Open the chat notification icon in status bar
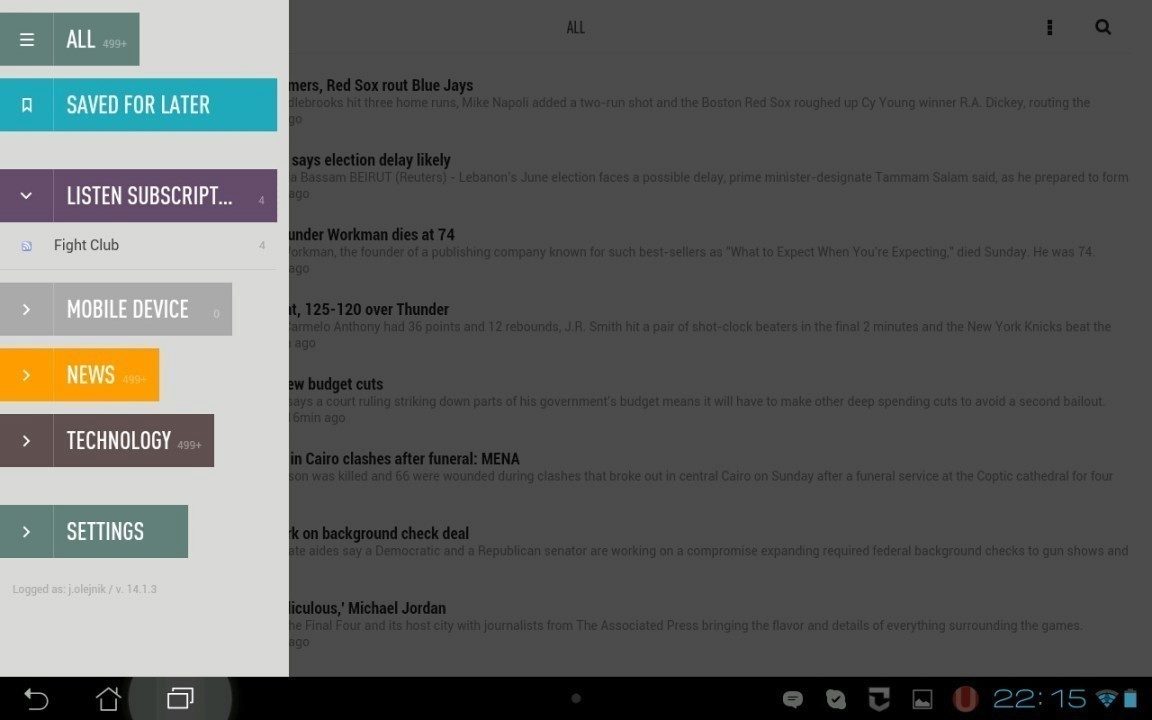The width and height of the screenshot is (1152, 720). pos(793,699)
